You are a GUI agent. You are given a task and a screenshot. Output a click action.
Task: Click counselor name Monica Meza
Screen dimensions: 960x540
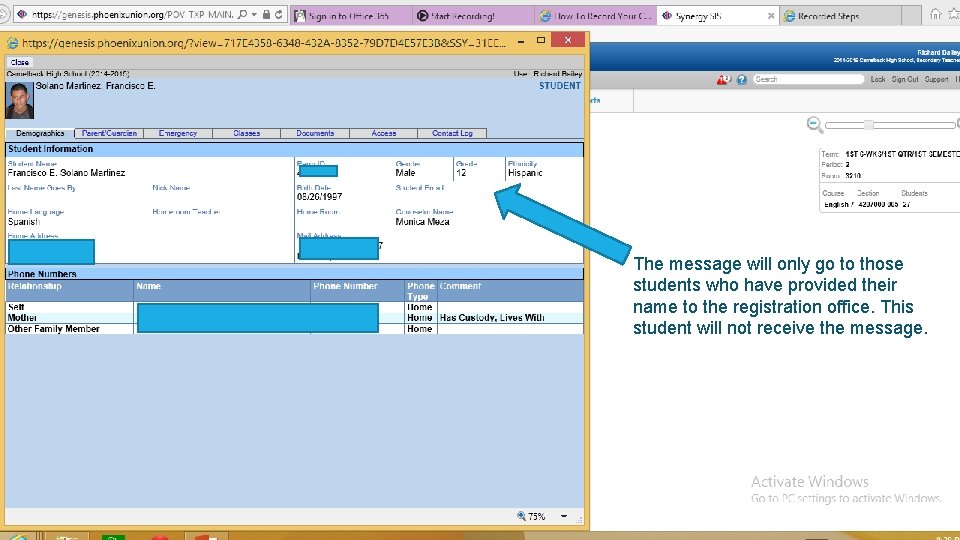[422, 222]
